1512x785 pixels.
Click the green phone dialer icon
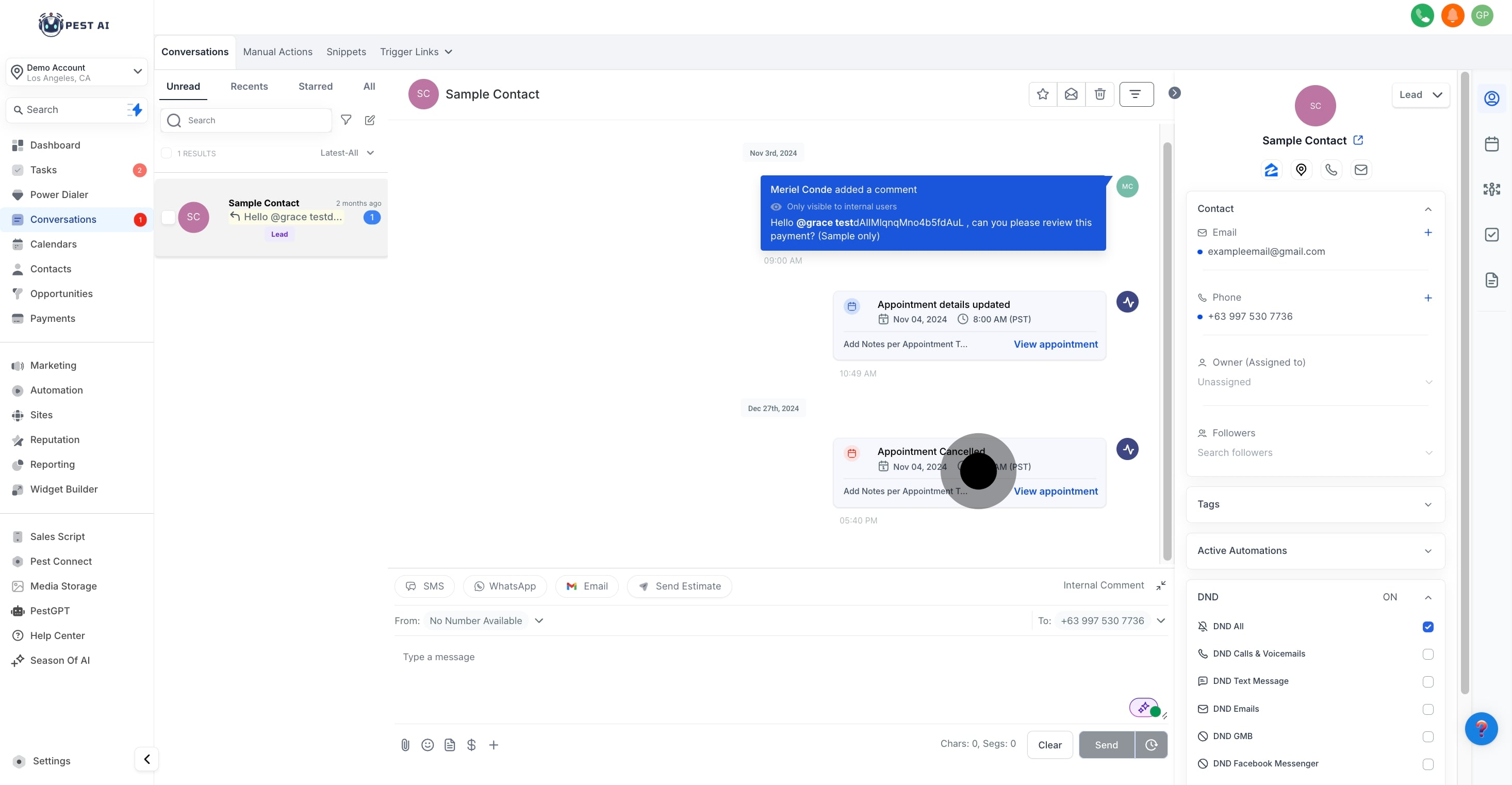[x=1422, y=15]
